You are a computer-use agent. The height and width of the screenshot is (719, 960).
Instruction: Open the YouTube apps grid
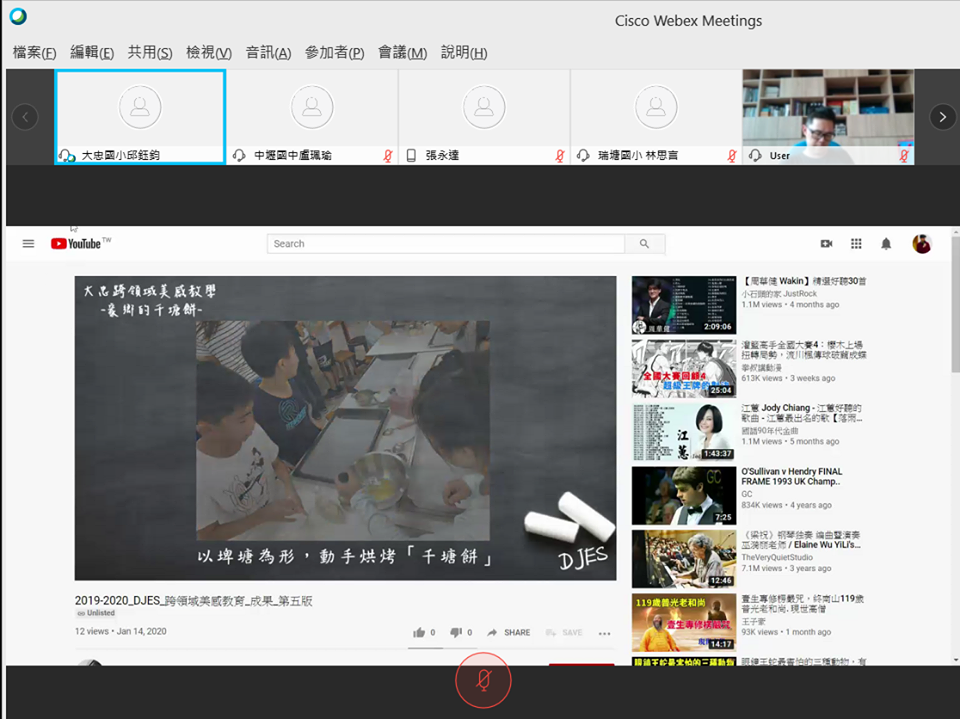pyautogui.click(x=856, y=244)
